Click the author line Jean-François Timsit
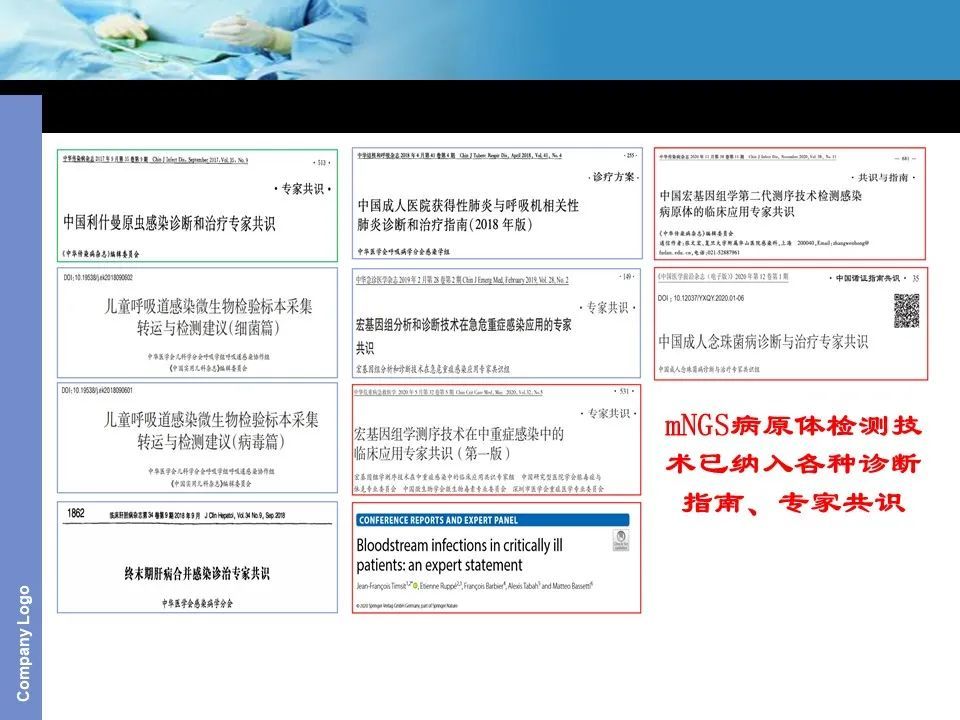Screen dimensions: 960x720 click(475, 586)
